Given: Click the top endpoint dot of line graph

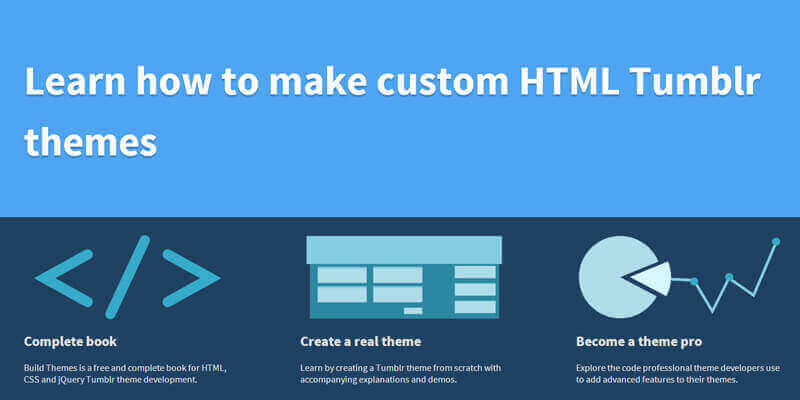Looking at the screenshot, I should 776,241.
